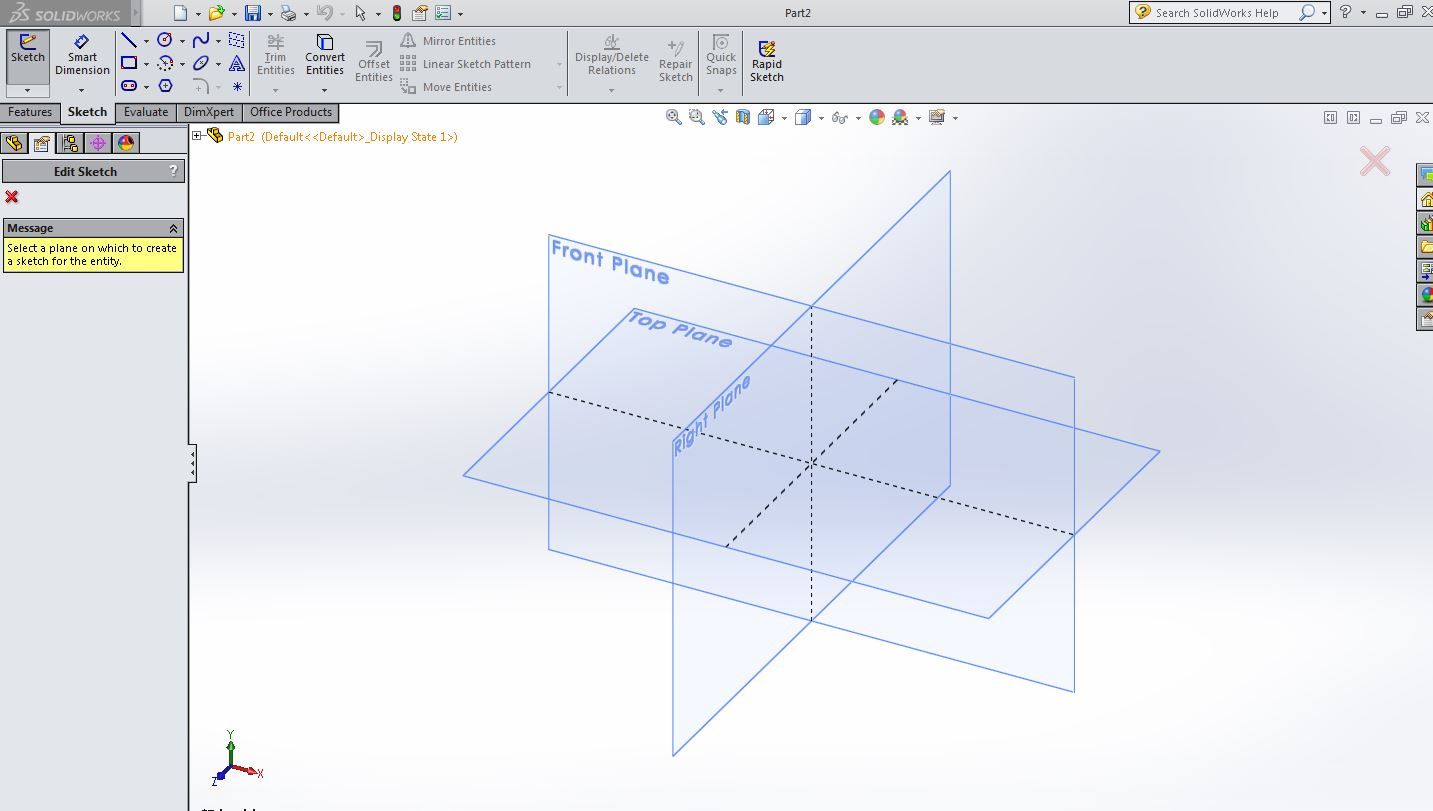Open the Evaluate ribbon tab

[146, 112]
